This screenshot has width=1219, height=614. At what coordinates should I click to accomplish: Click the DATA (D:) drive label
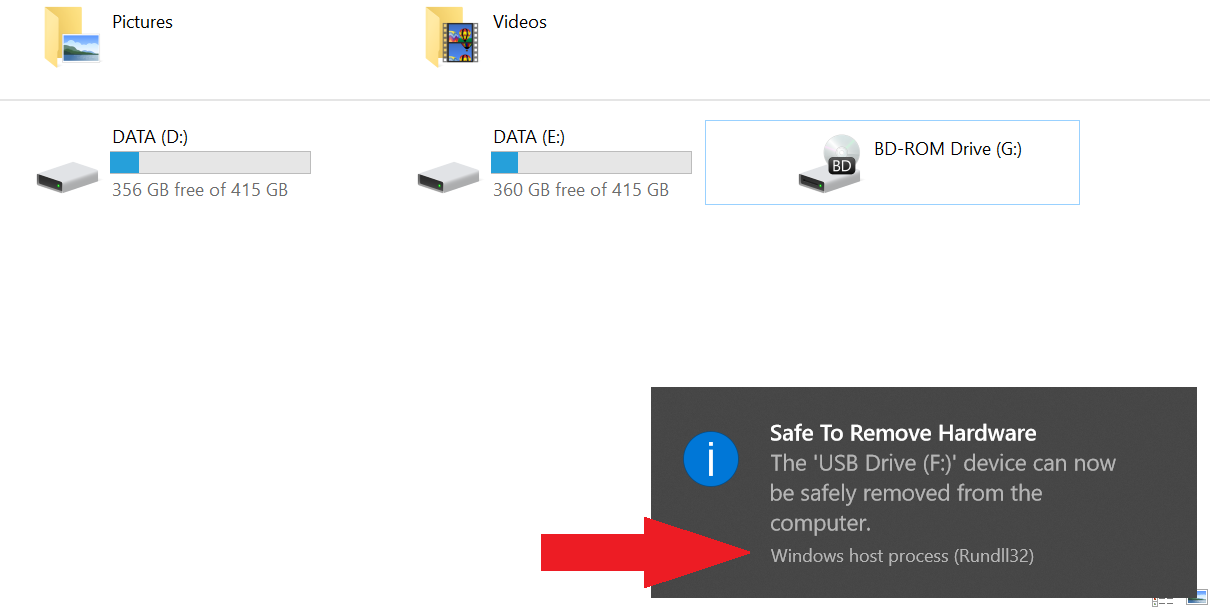point(150,137)
